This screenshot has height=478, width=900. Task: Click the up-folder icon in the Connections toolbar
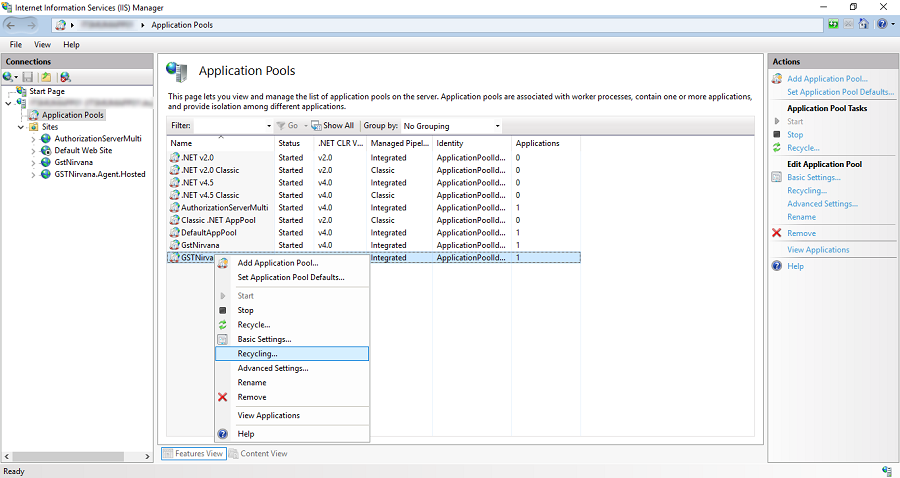pos(46,77)
